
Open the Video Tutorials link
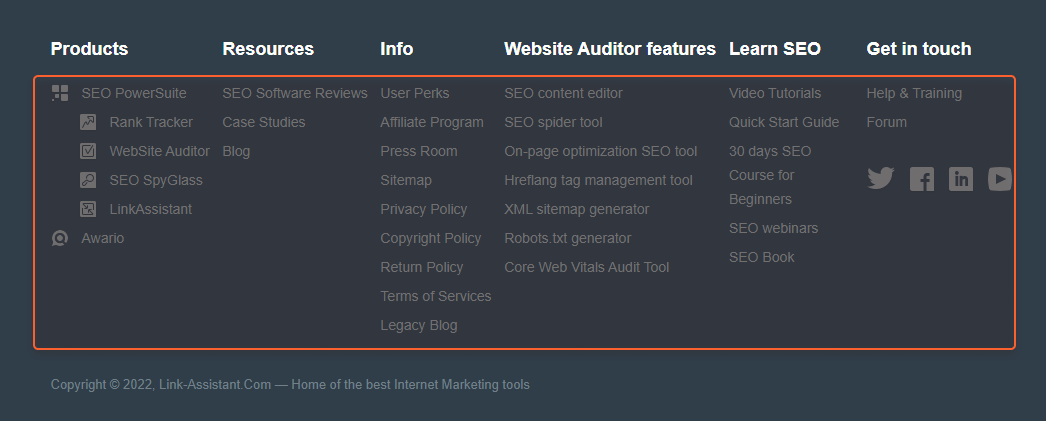pos(775,93)
